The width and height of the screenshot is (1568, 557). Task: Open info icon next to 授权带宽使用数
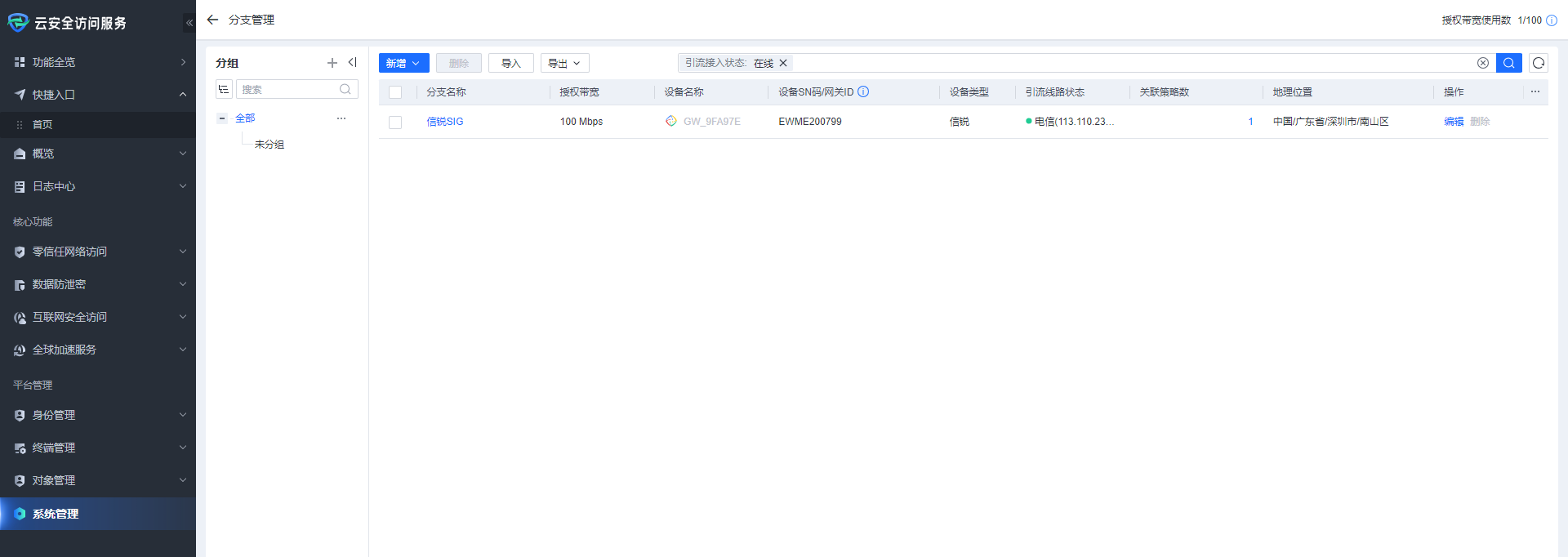(1552, 20)
